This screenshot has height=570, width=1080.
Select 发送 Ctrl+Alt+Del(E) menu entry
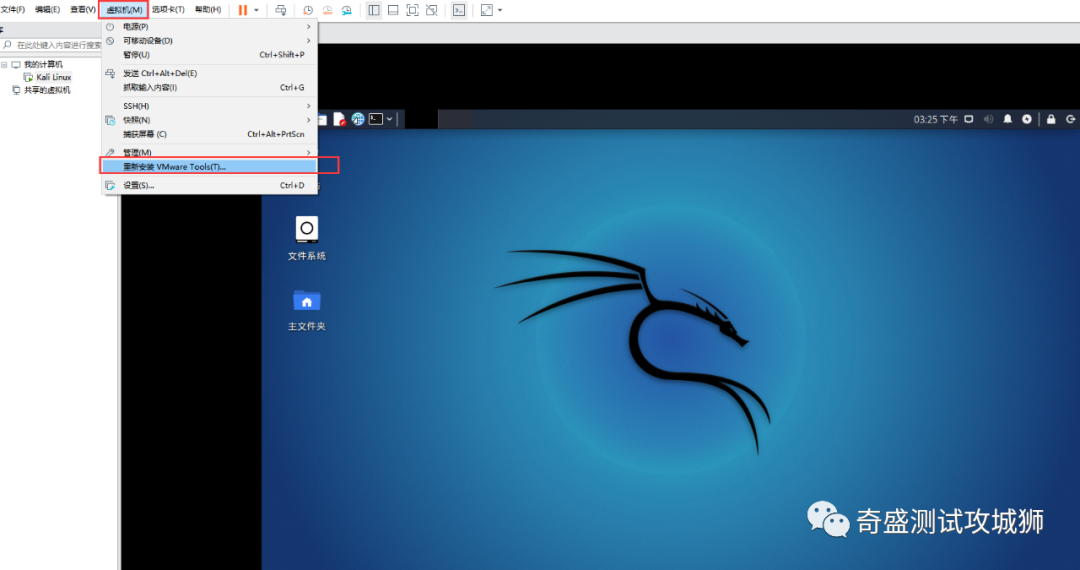click(209, 73)
